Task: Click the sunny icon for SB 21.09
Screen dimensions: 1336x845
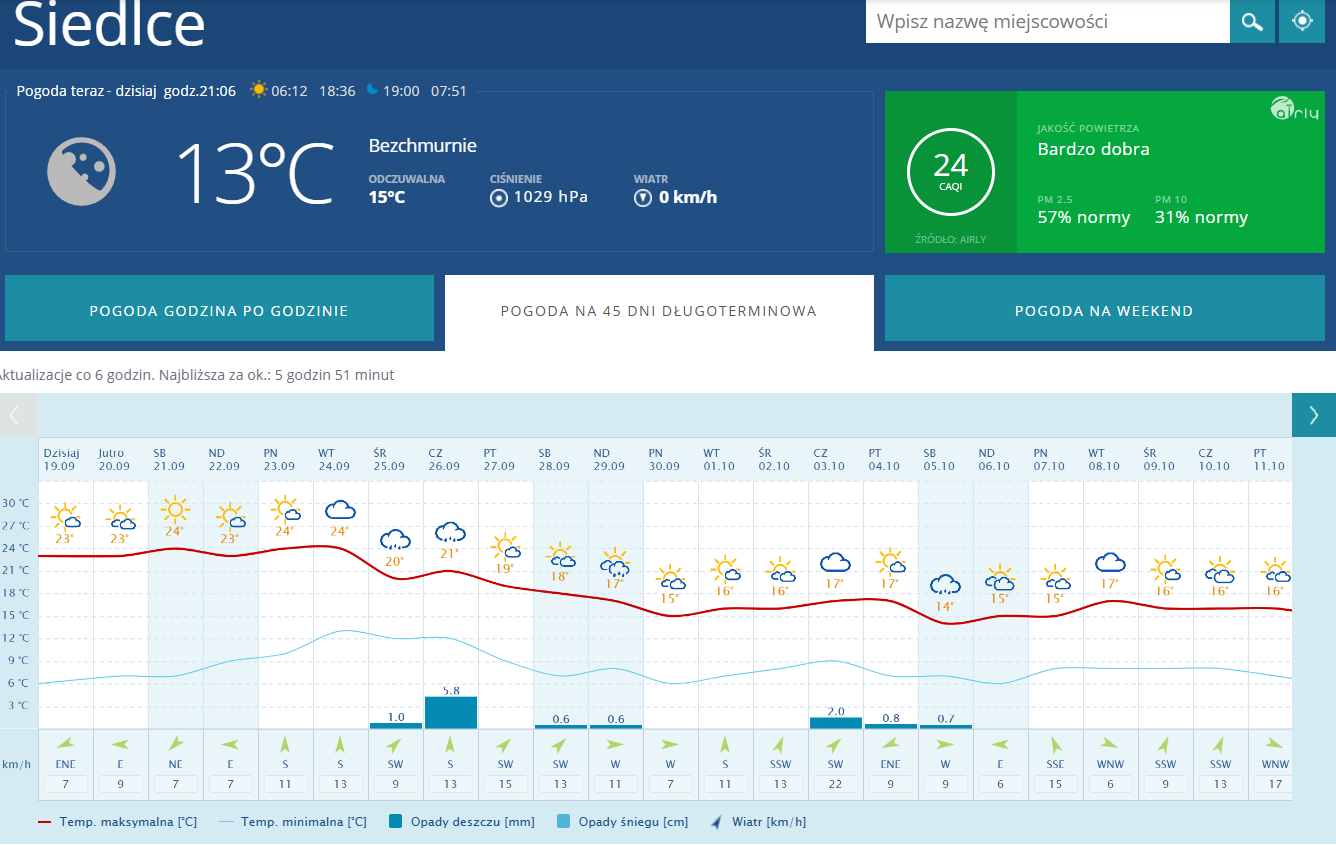Action: pos(176,510)
